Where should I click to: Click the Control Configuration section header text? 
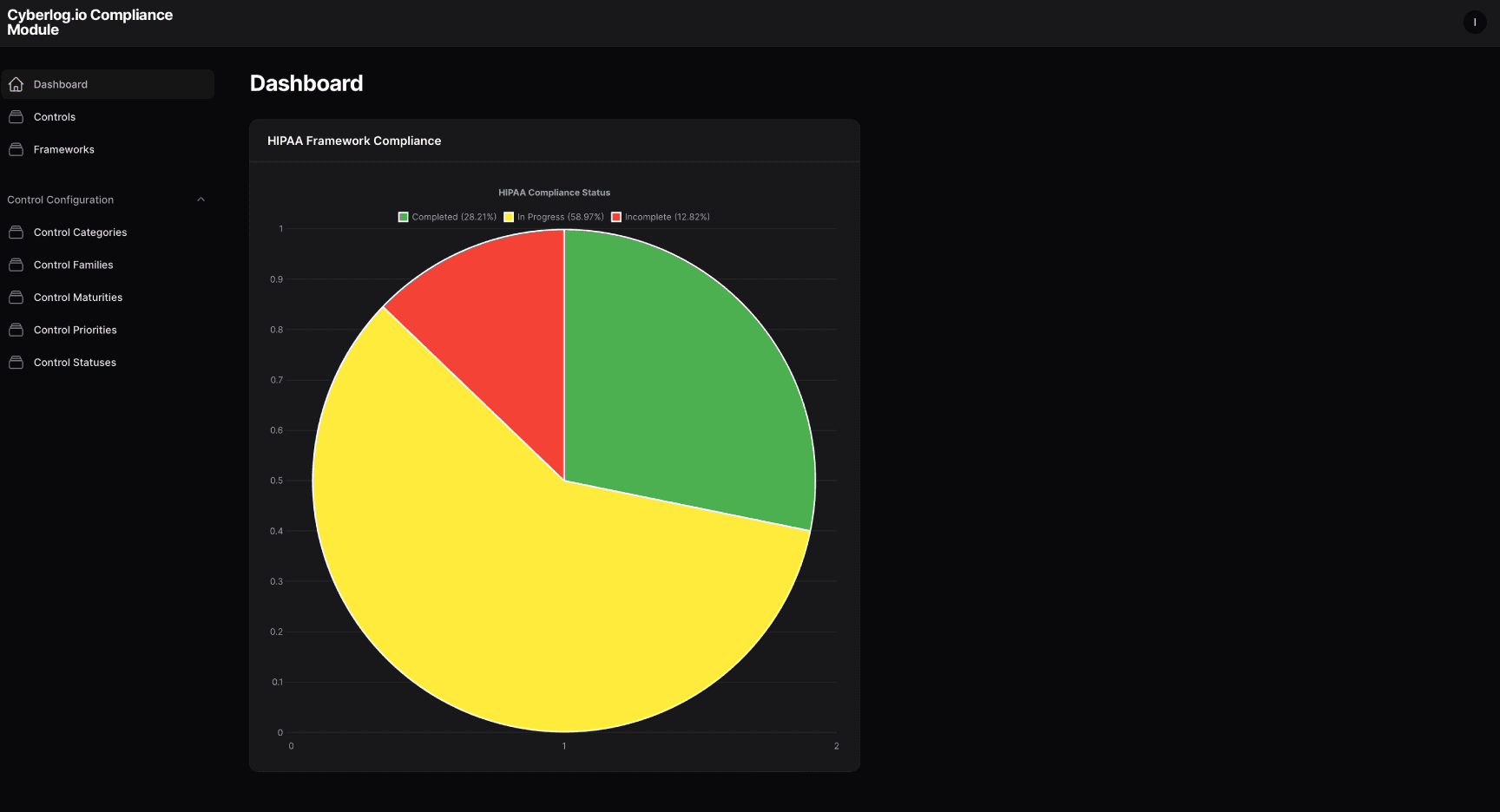61,200
